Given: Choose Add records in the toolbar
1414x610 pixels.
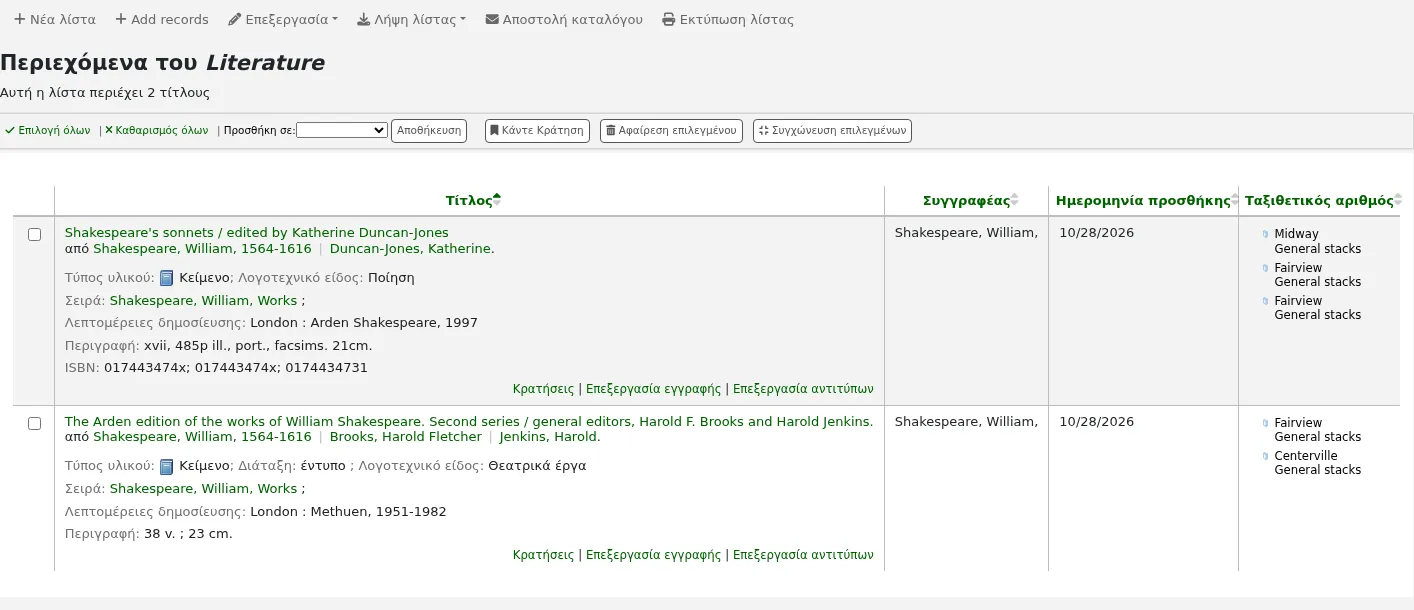Looking at the screenshot, I should pyautogui.click(x=162, y=19).
